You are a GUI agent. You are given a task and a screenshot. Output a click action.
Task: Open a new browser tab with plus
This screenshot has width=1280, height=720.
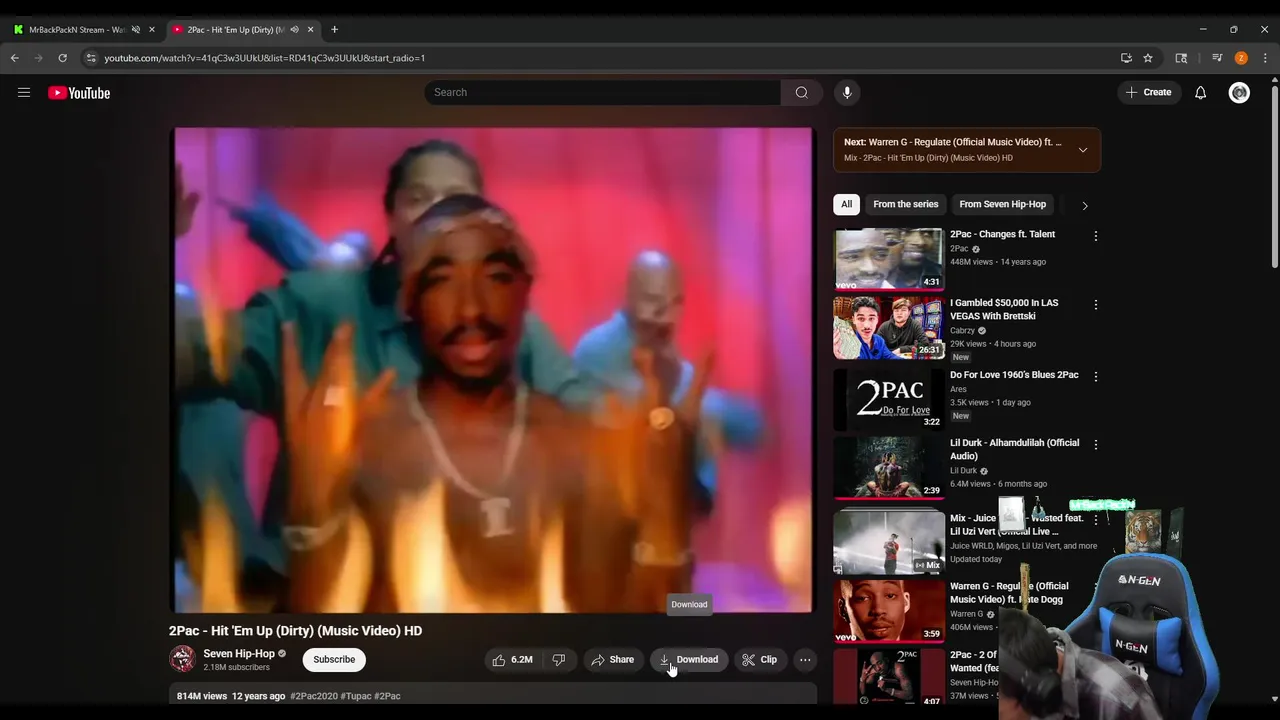tap(334, 30)
